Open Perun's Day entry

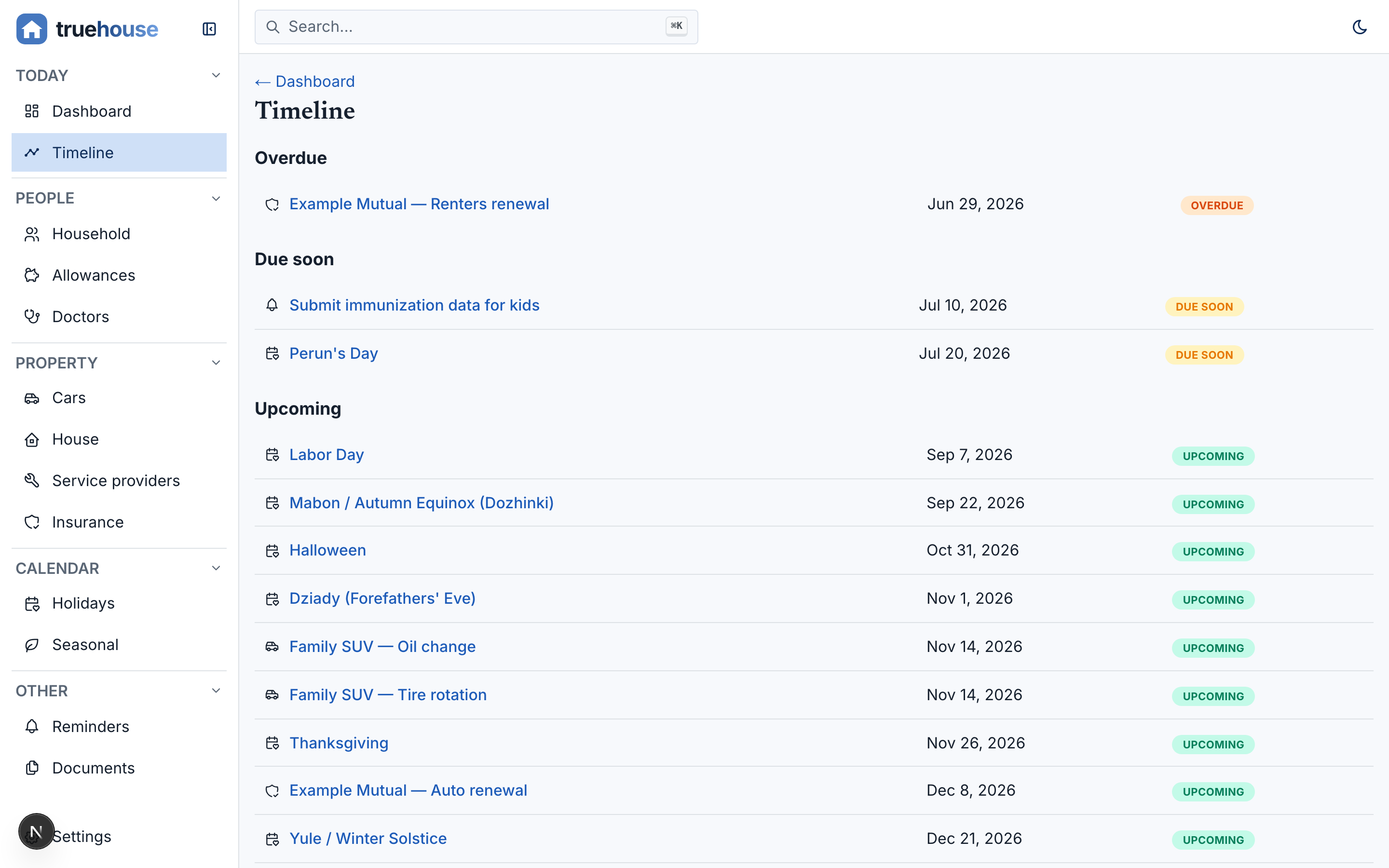[x=333, y=353]
